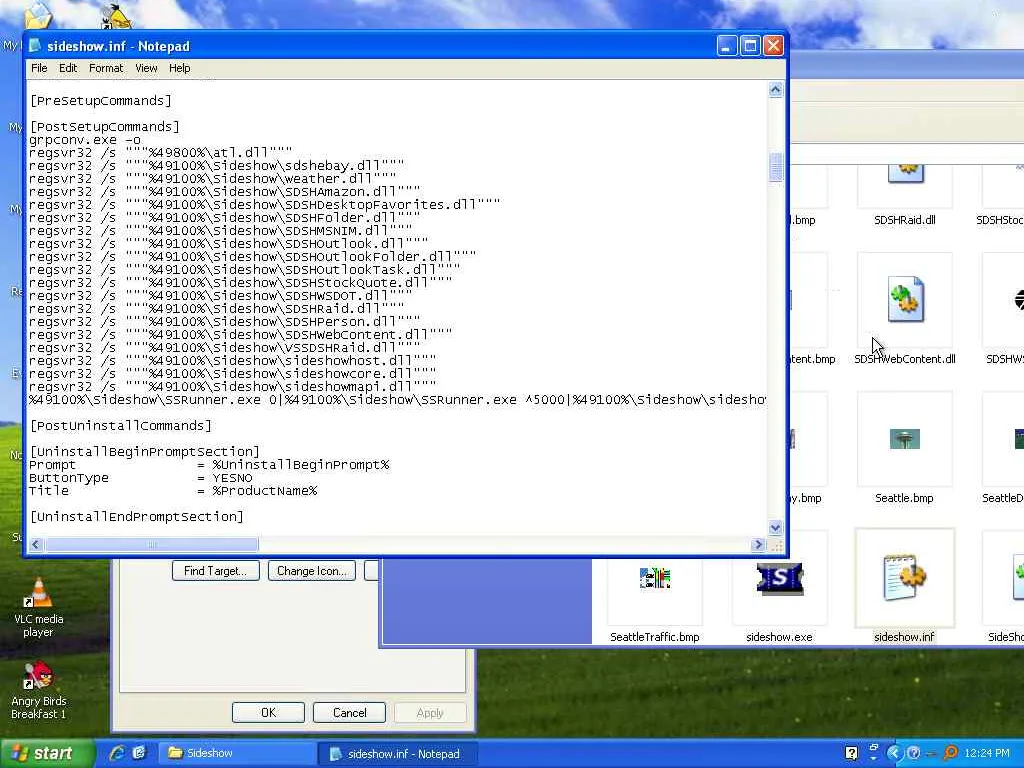Click the 12:24 PM taskbar clock
The image size is (1024, 768).
tap(987, 754)
